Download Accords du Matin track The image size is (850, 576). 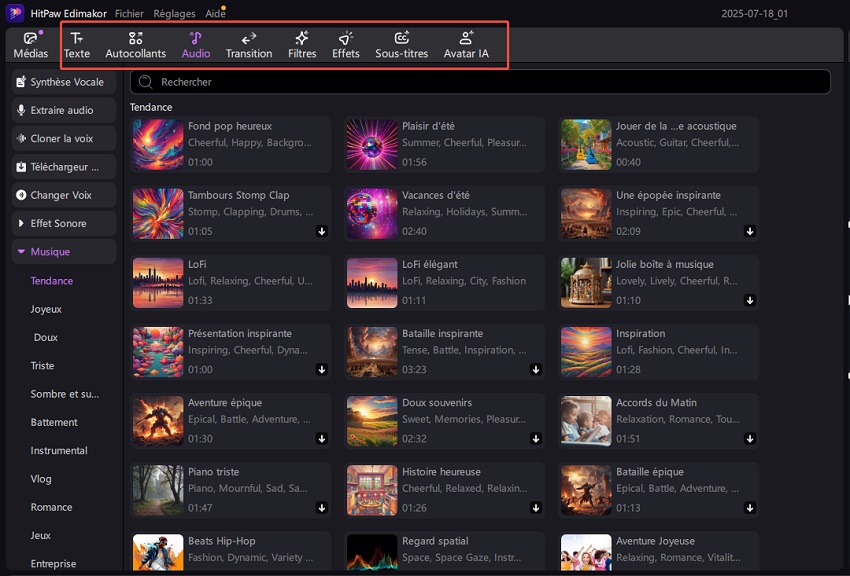pos(750,438)
